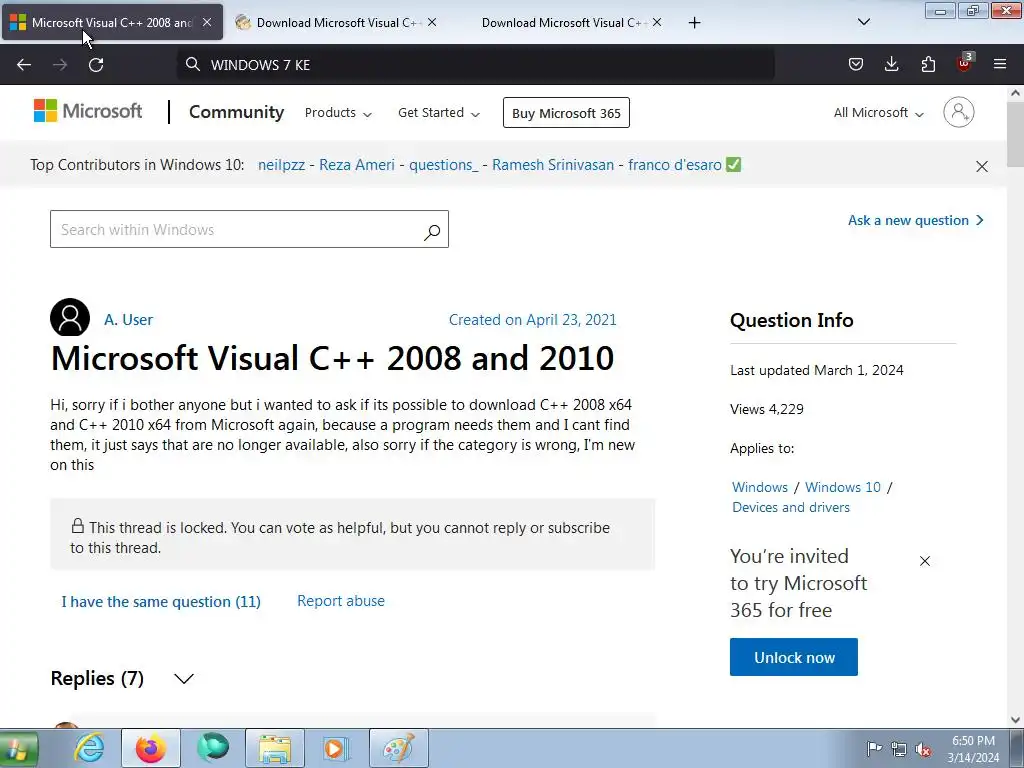
Task: Click the List all tabs chevron
Action: pyautogui.click(x=863, y=22)
